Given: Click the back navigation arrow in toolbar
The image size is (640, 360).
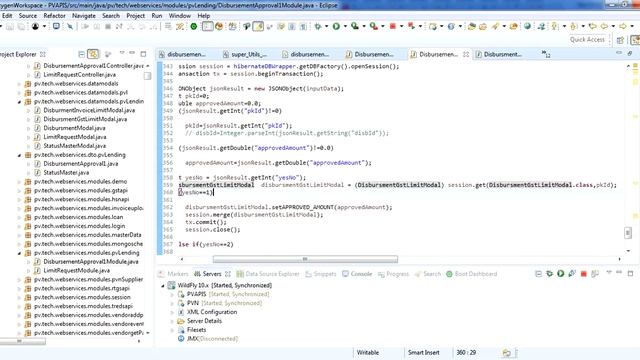Looking at the screenshot, I should [604, 27].
